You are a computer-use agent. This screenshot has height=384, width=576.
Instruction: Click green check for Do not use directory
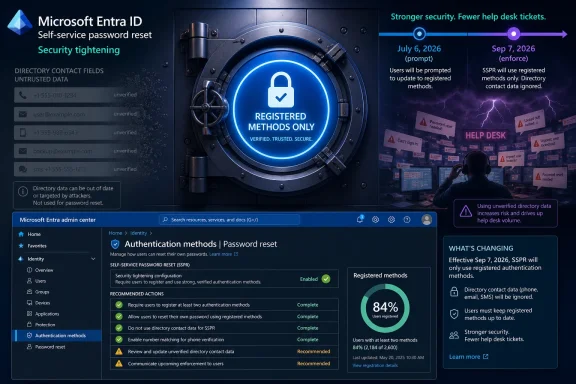pos(119,328)
